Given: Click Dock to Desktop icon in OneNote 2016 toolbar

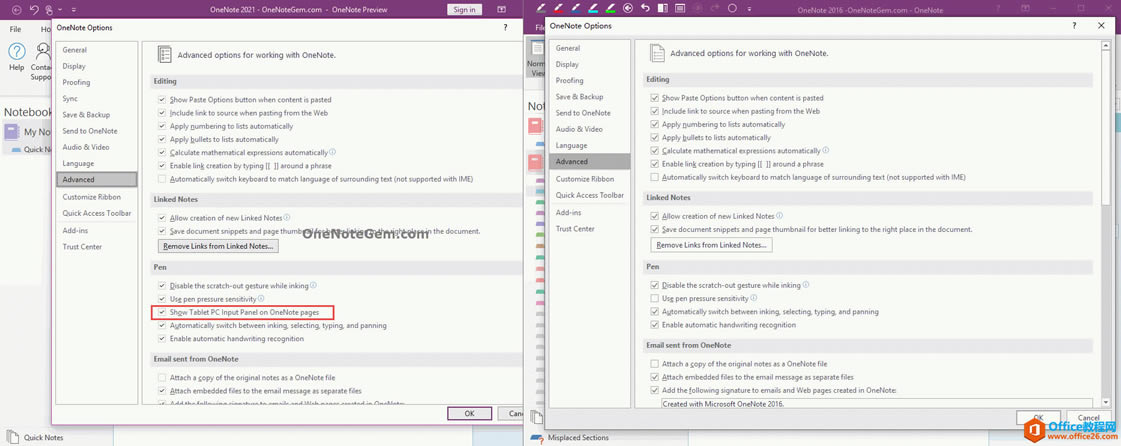Looking at the screenshot, I should [663, 9].
